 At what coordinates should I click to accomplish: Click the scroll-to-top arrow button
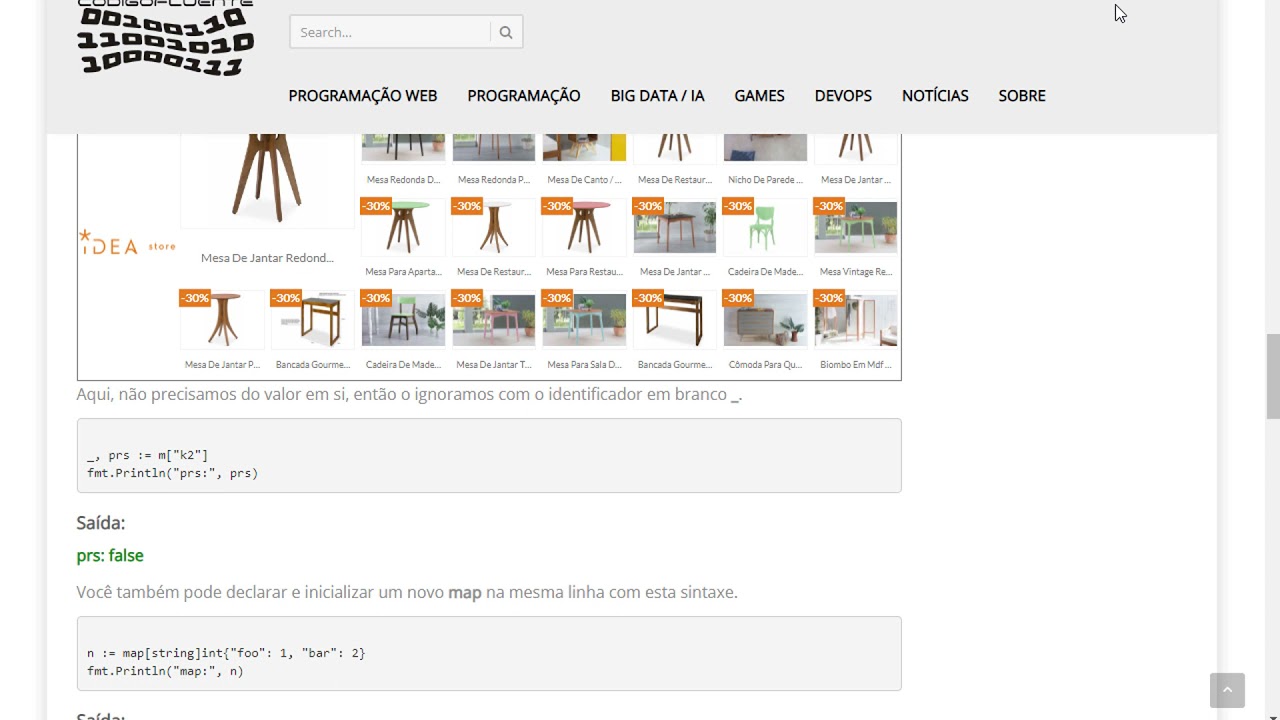[1227, 690]
